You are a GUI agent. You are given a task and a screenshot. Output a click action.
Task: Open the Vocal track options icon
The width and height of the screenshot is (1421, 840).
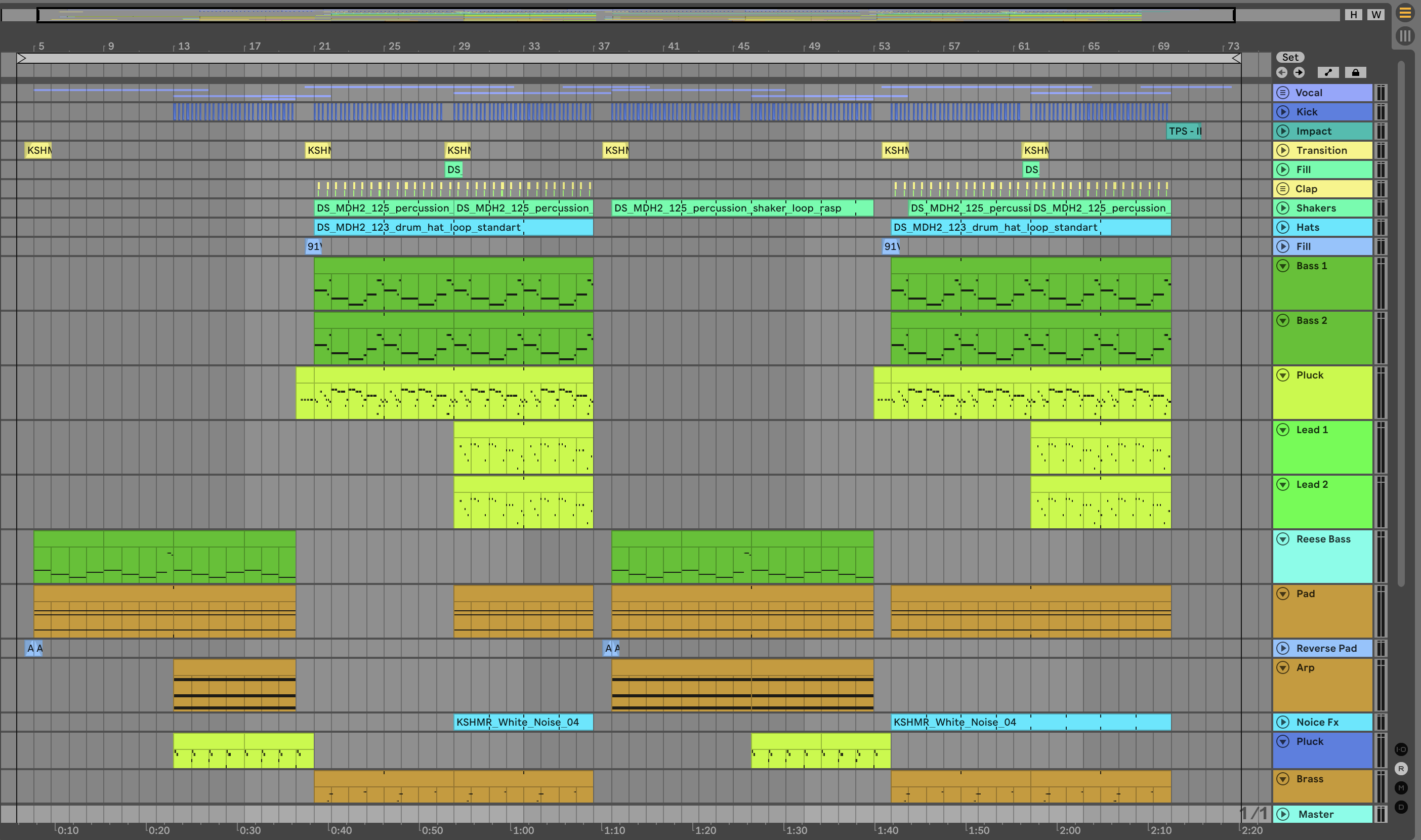click(1283, 93)
